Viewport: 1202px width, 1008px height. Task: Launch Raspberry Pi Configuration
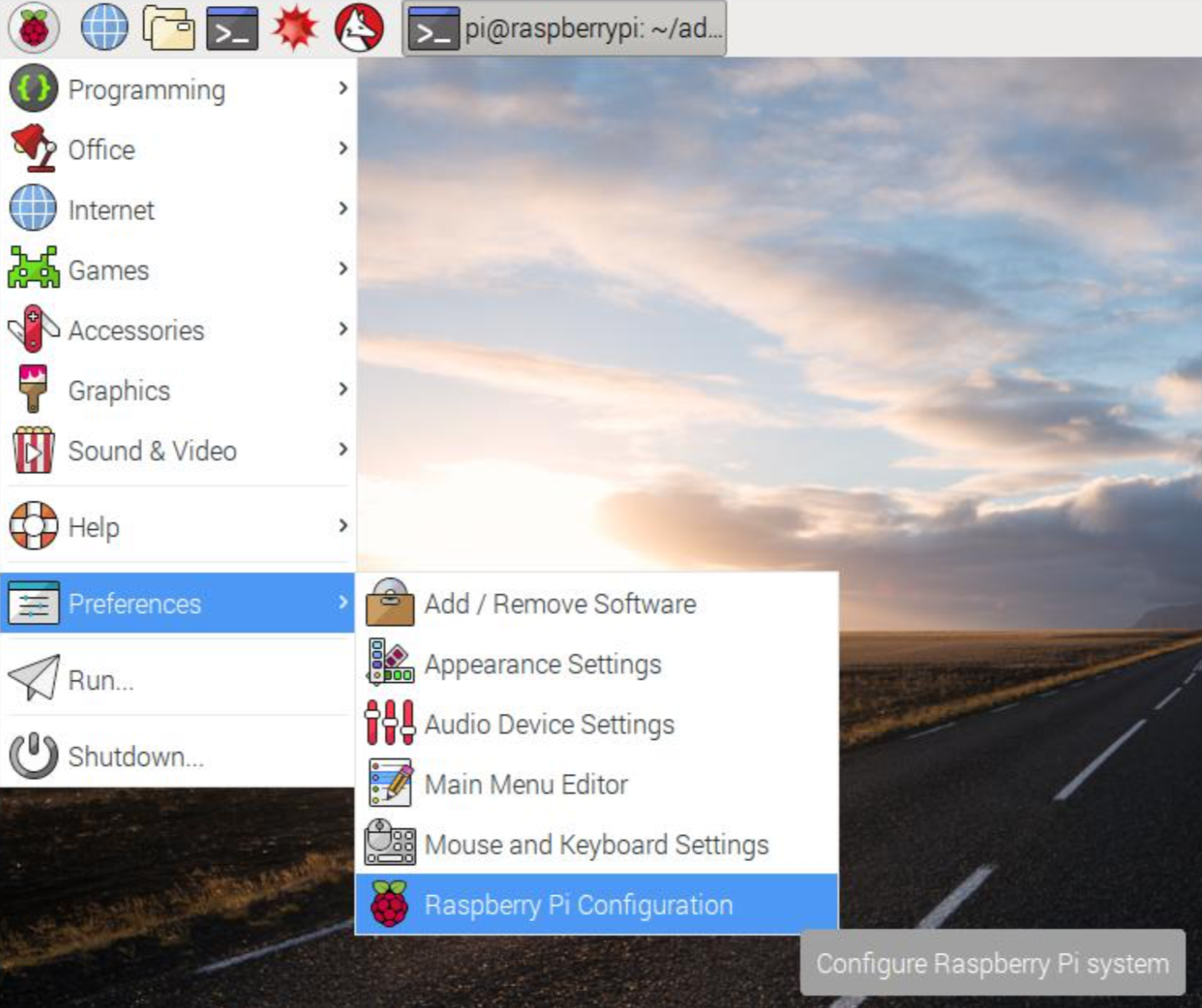[x=597, y=904]
